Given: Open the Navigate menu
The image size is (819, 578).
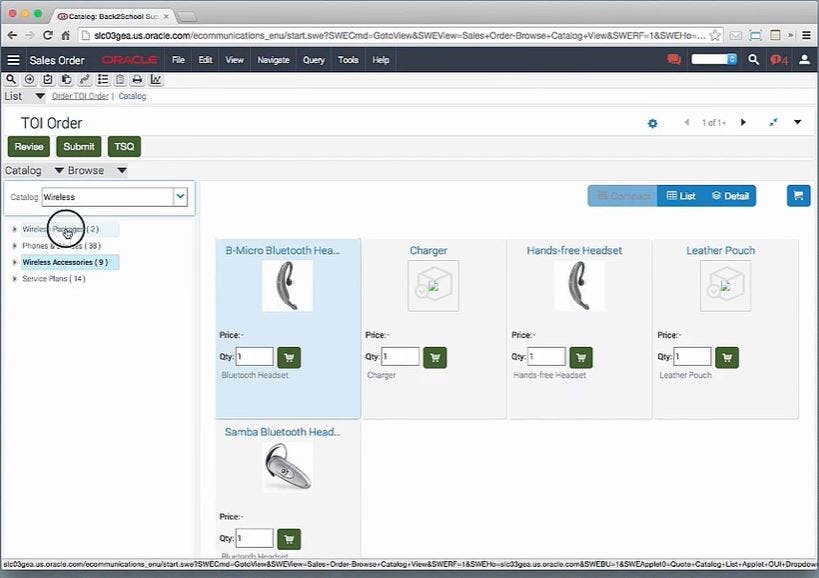Looking at the screenshot, I should (x=273, y=59).
